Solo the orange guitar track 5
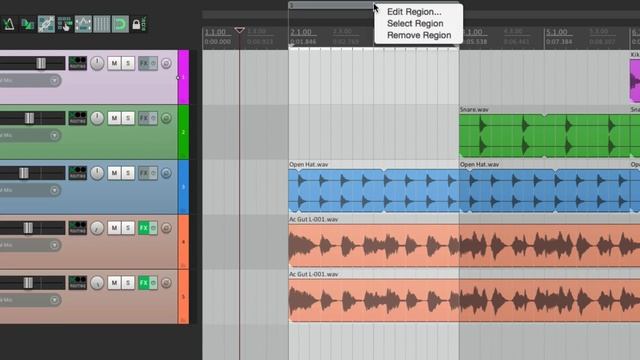The height and width of the screenshot is (360, 640). pos(128,282)
